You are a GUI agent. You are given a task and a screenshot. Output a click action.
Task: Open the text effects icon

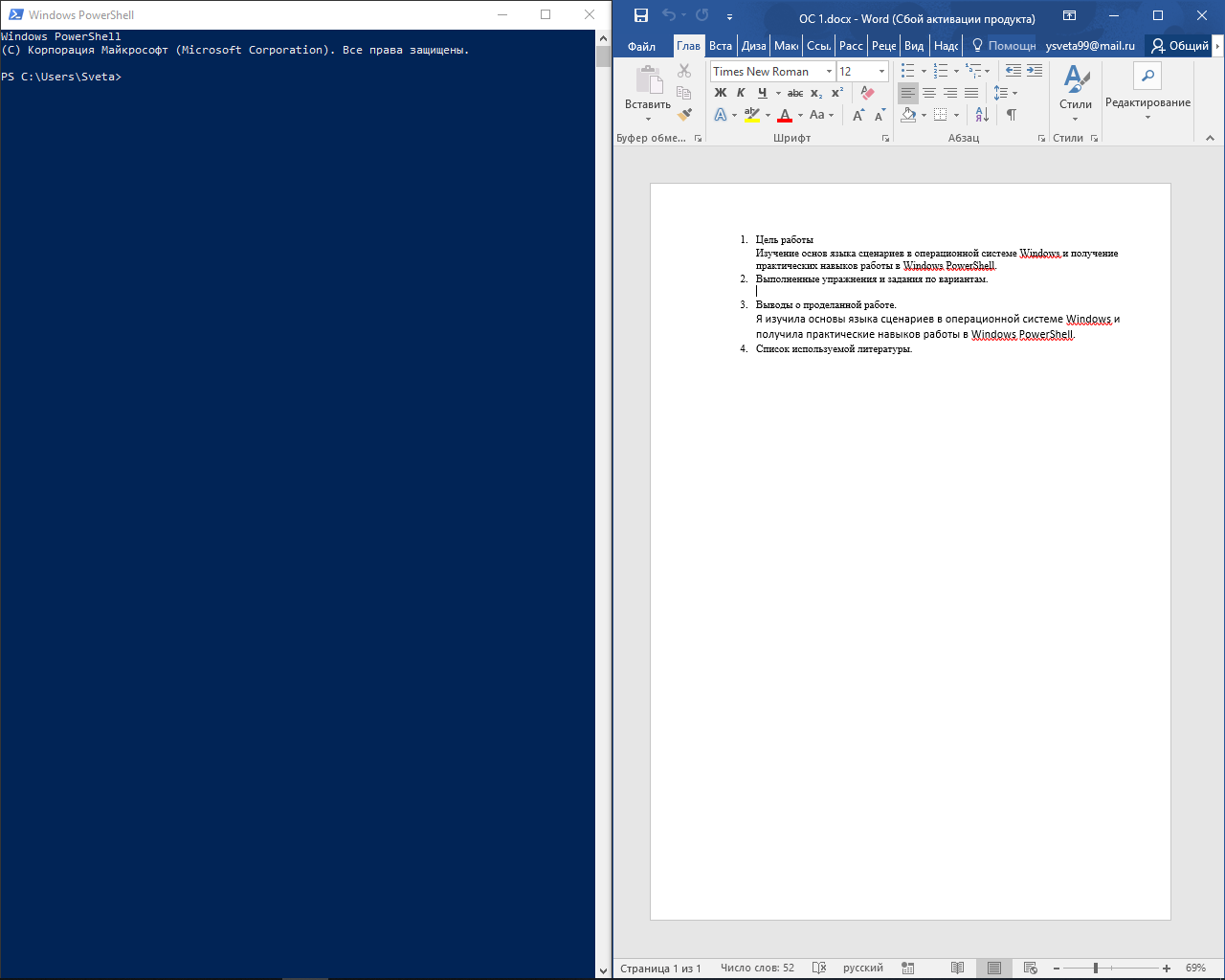tap(724, 115)
